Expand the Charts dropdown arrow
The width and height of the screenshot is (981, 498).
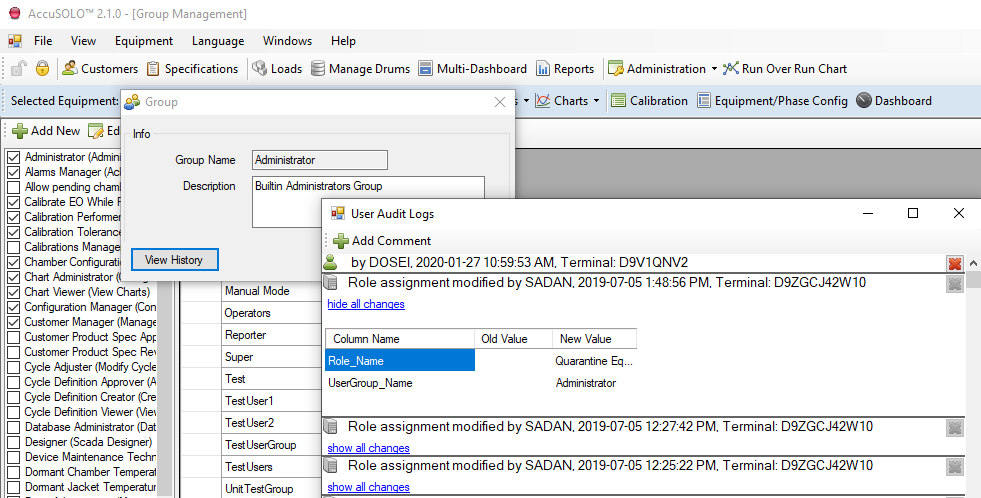click(596, 101)
